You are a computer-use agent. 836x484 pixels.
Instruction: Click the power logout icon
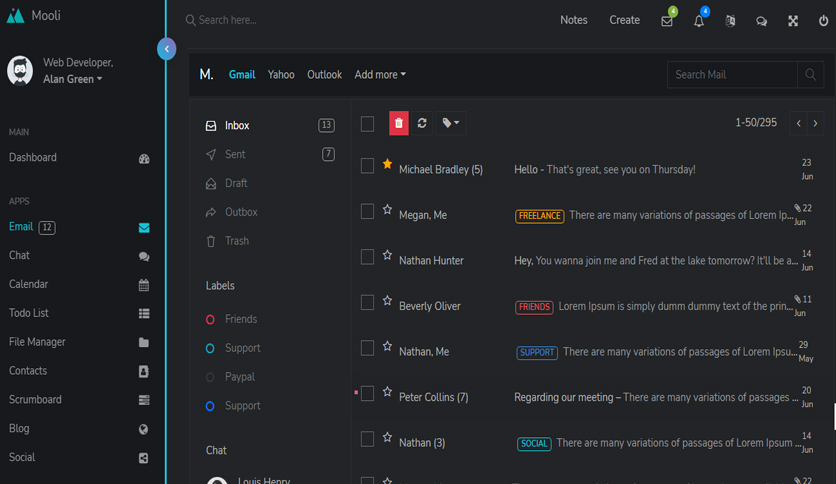coord(823,21)
